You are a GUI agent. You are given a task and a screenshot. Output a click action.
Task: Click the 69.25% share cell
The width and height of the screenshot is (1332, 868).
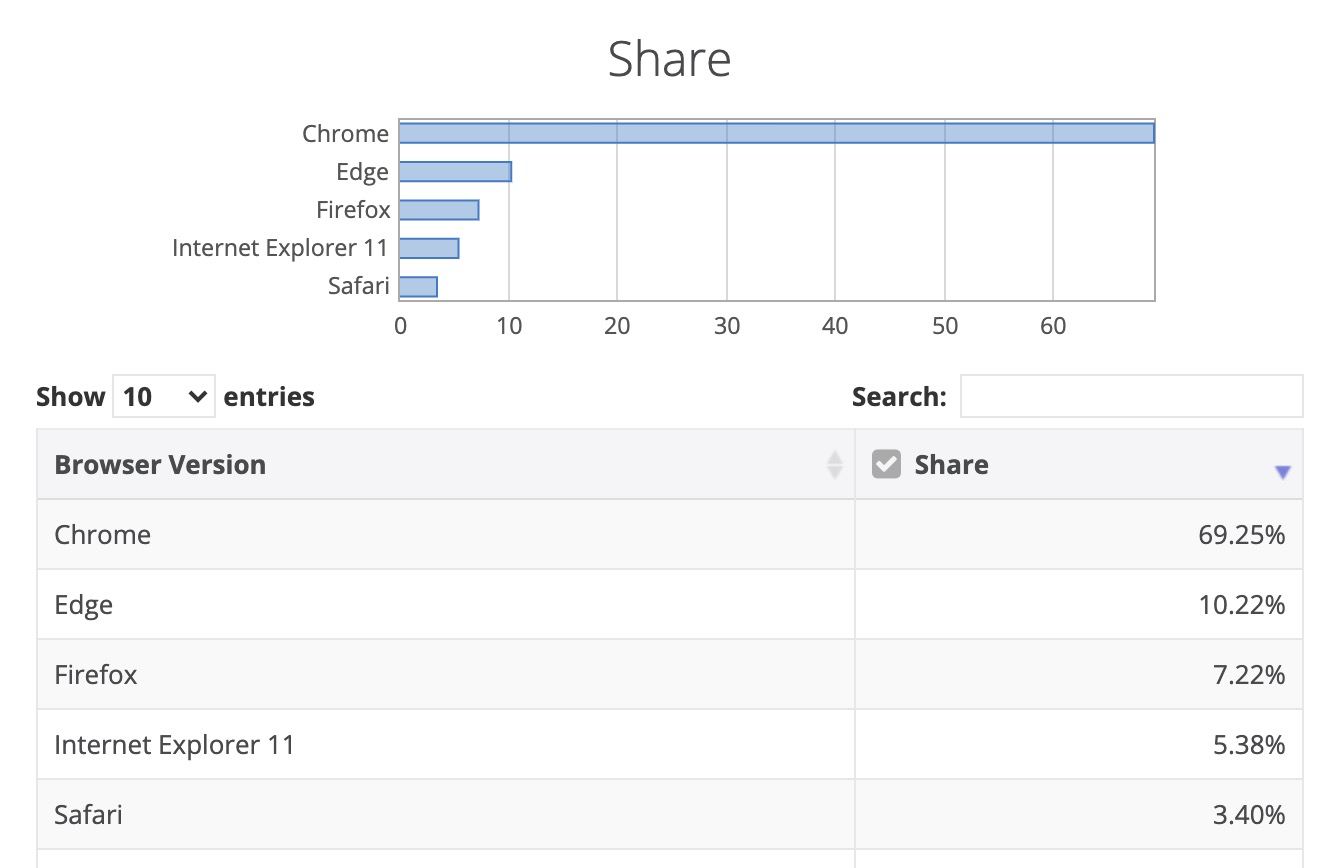coord(1241,535)
